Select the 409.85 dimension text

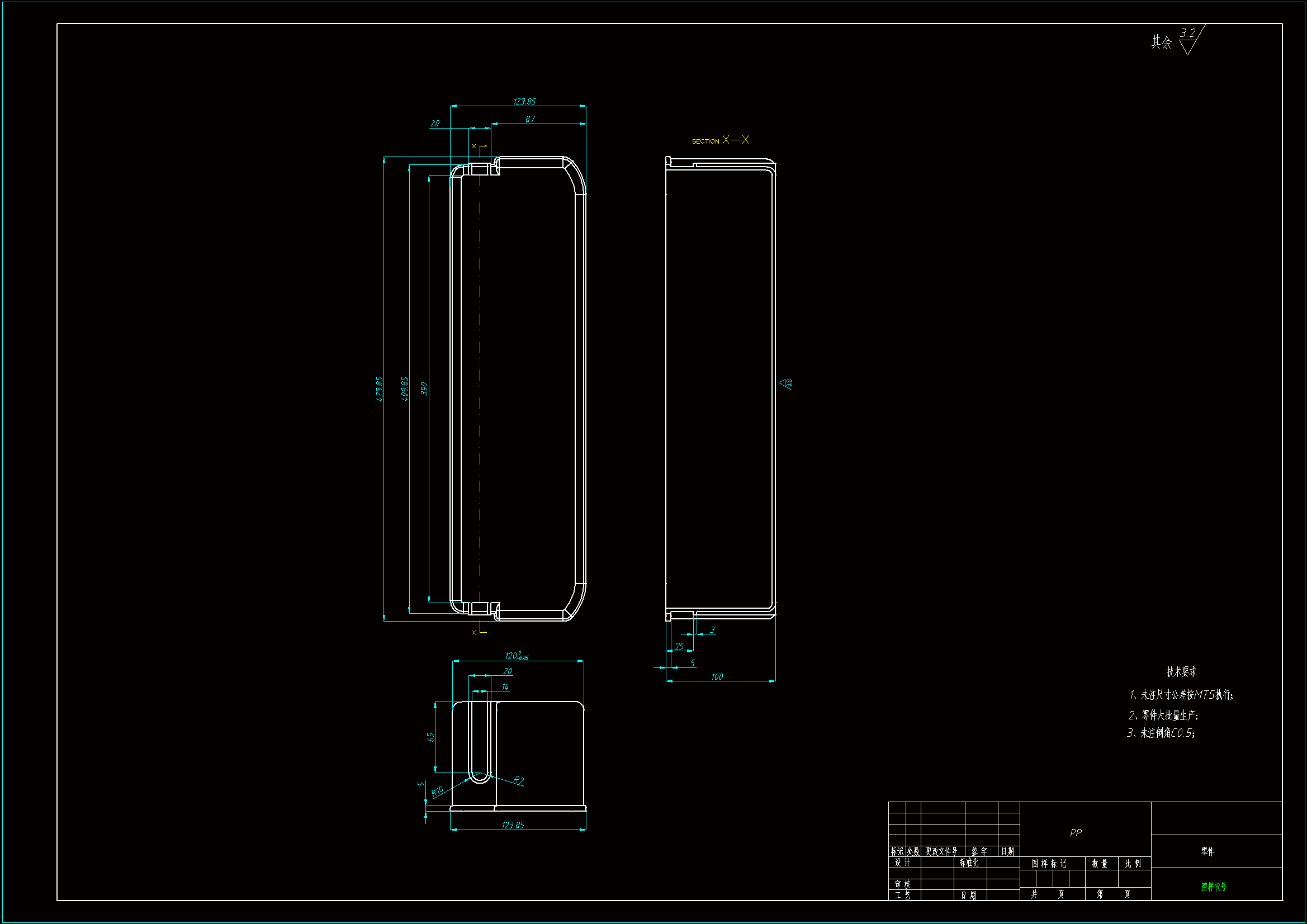click(405, 389)
